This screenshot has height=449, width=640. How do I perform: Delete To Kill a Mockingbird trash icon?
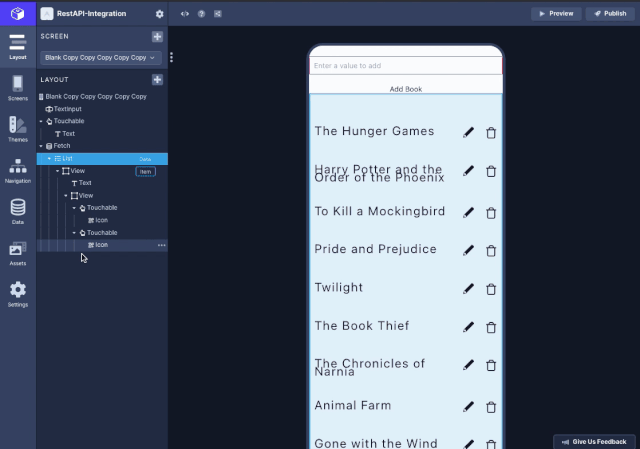coord(491,213)
